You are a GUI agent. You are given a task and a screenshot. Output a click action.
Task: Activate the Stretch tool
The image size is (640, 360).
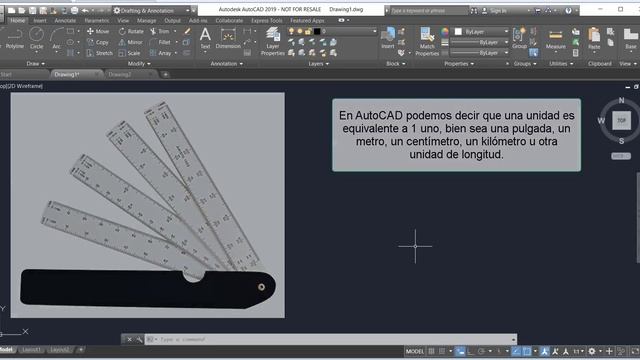point(100,53)
